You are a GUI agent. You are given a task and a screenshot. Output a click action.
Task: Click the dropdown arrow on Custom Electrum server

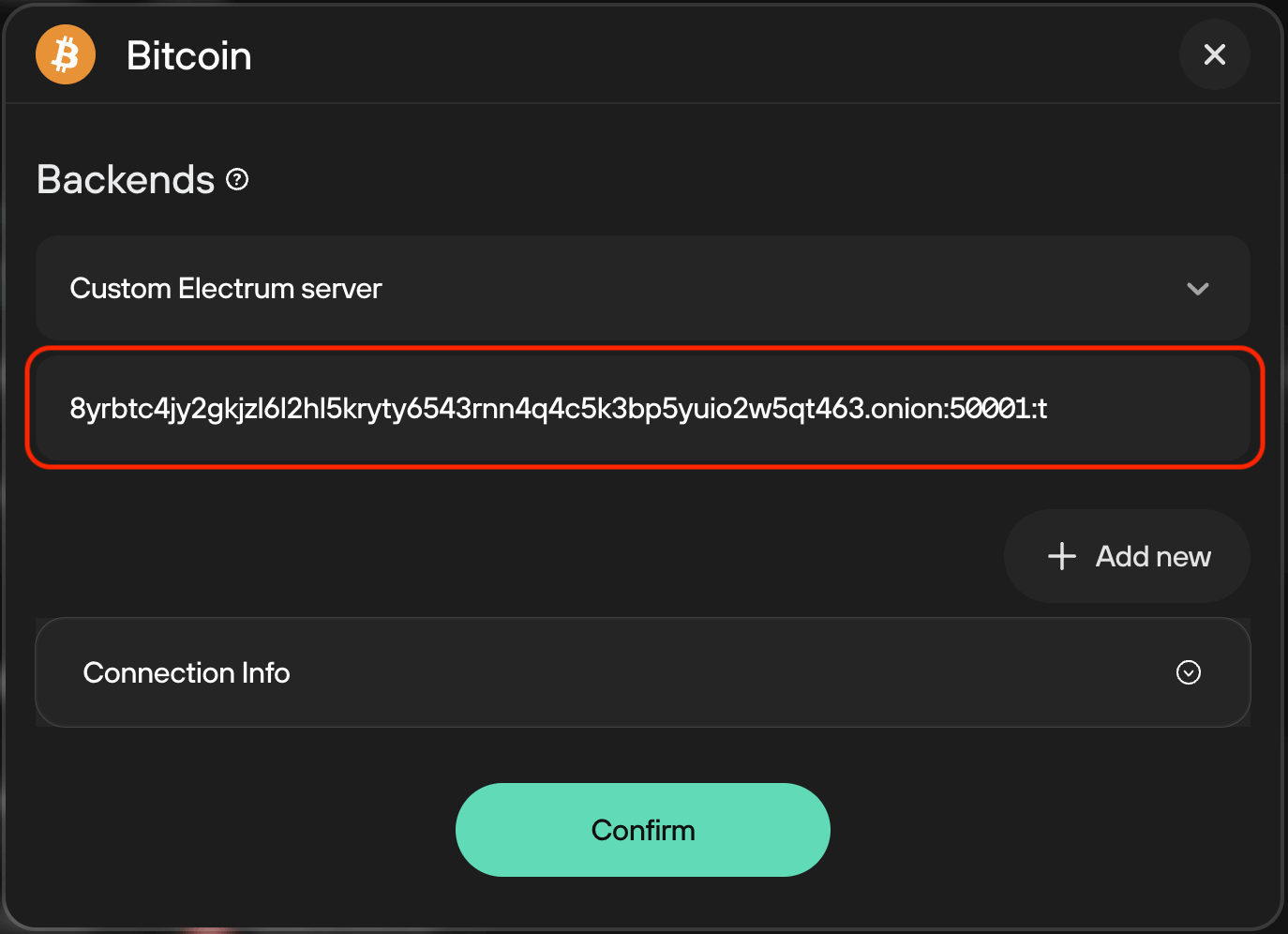1198,289
